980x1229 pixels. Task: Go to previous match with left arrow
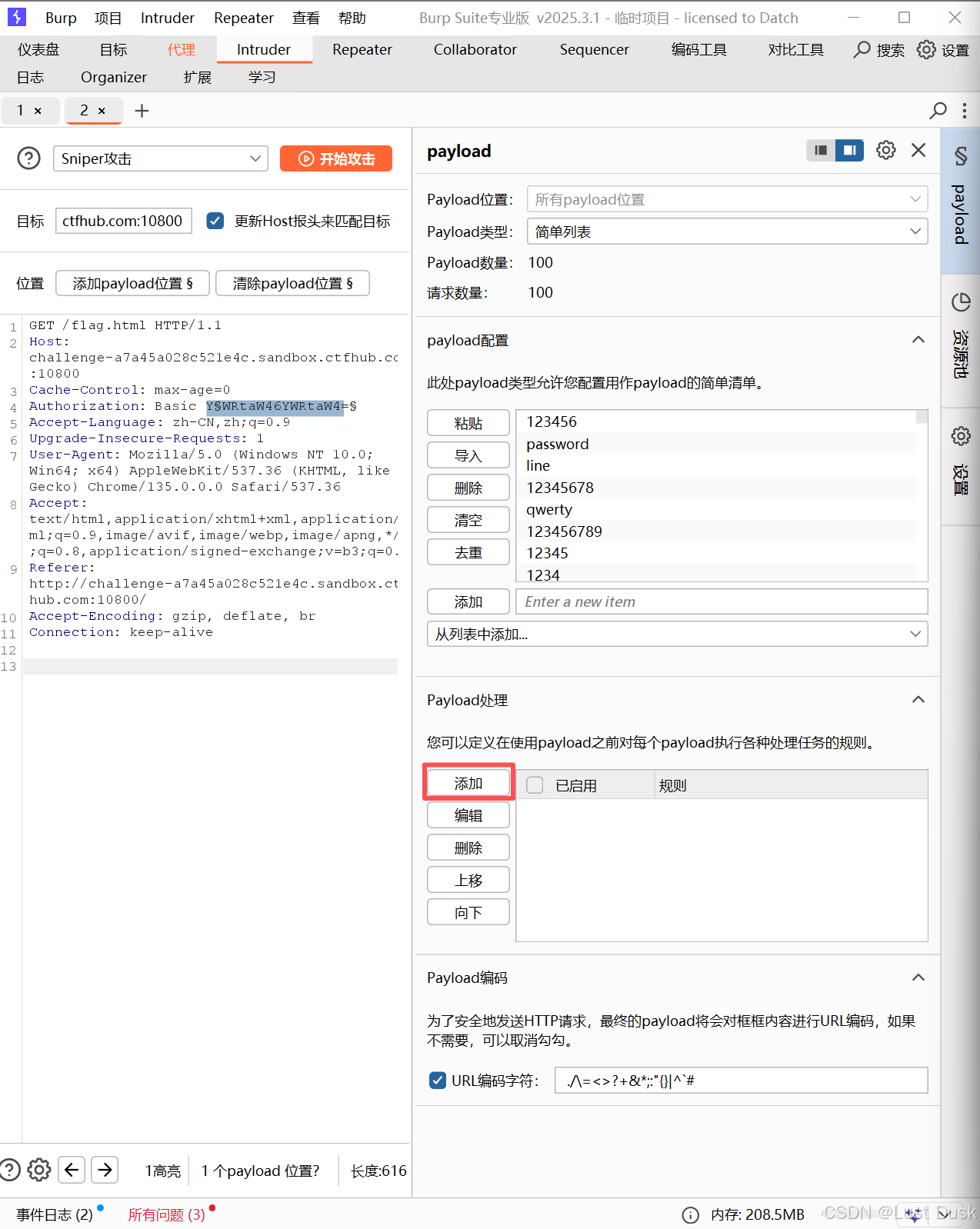(x=72, y=1170)
